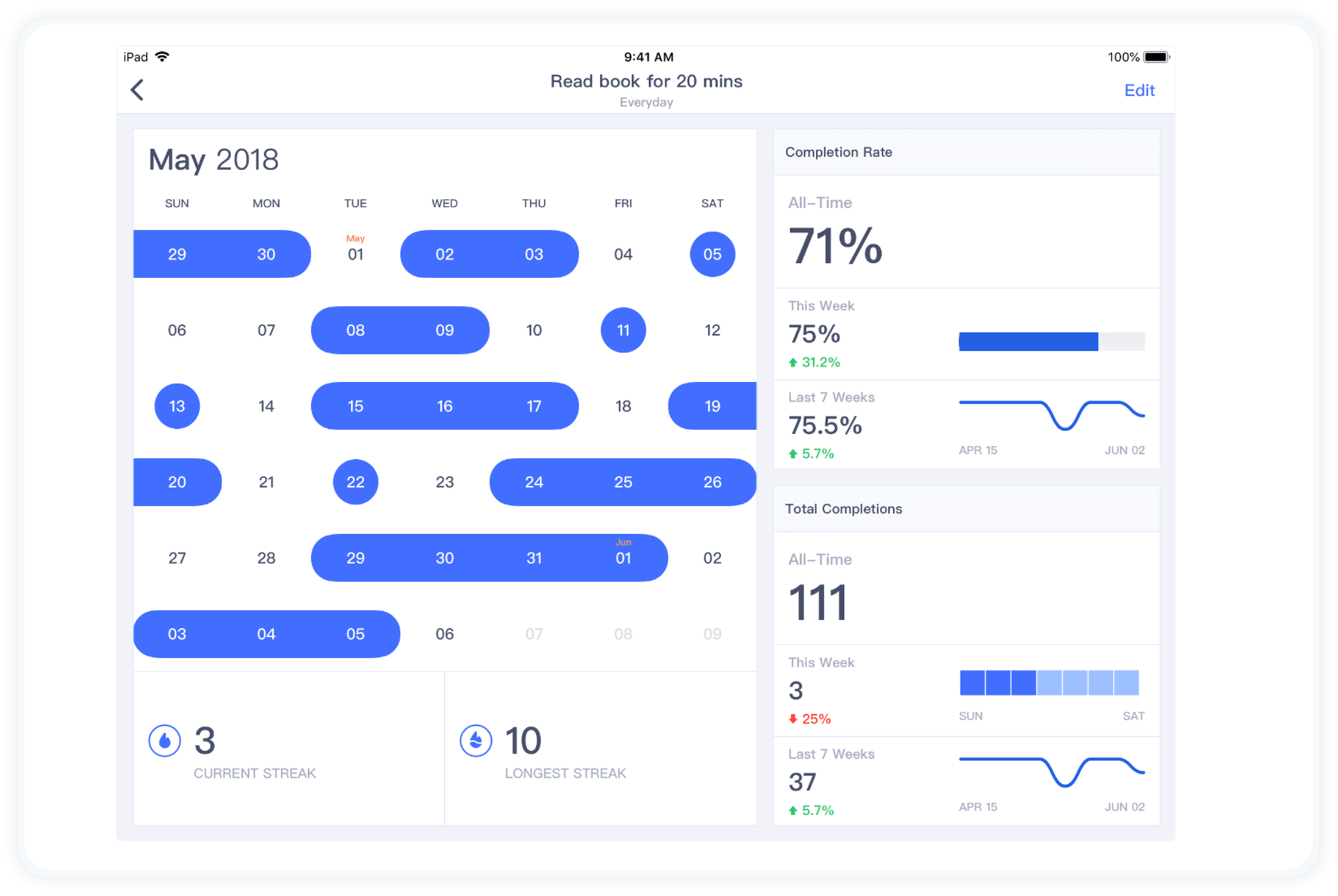Go back using the left chevron
Screen dimensions: 1338x896
(137, 90)
